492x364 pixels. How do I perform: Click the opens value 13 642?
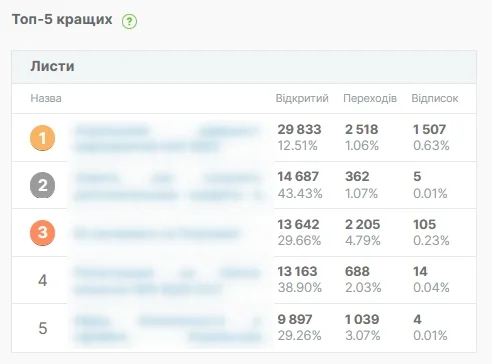[x=298, y=224]
